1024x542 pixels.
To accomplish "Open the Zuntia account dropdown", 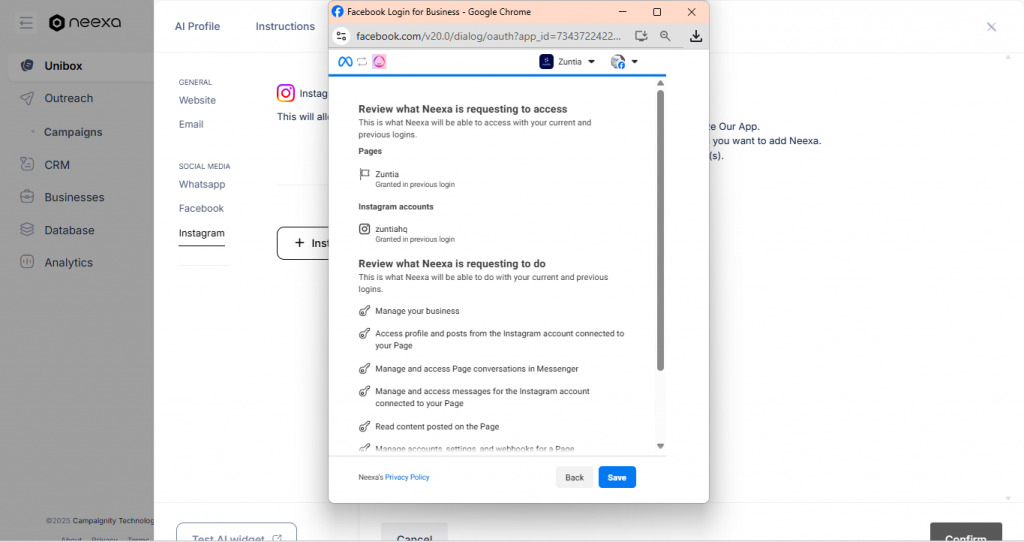I will tap(567, 62).
